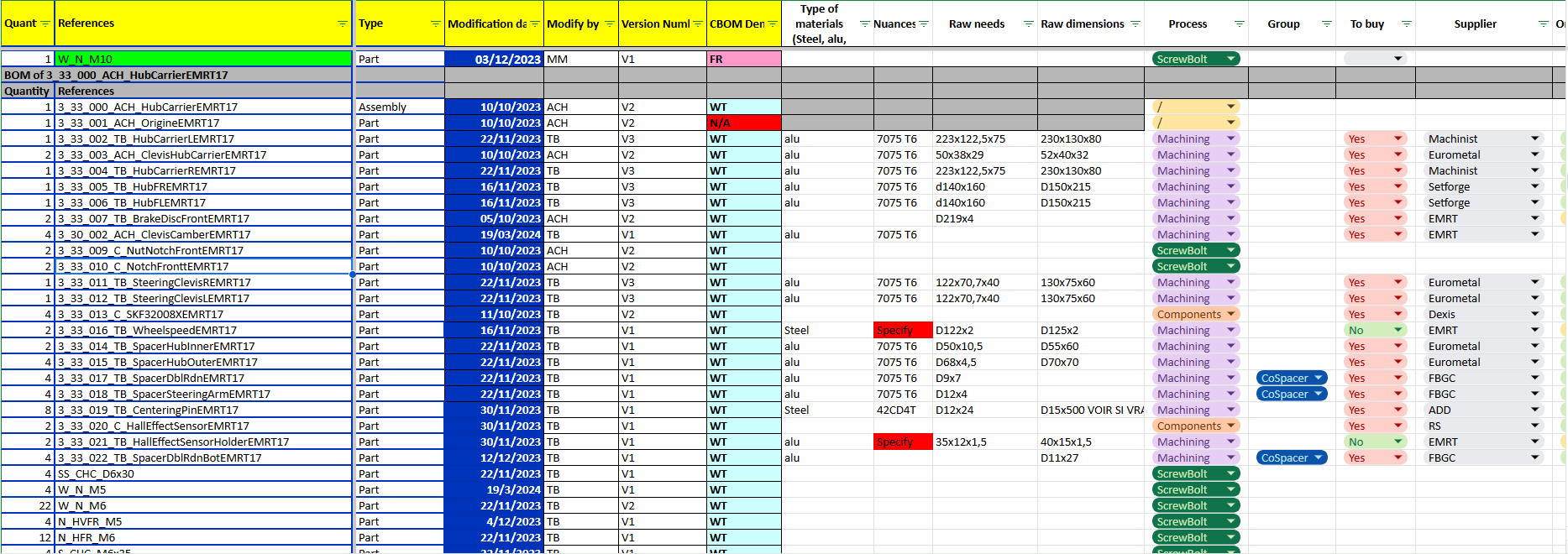Open No dropdown for 3_33_021_TB_HallEffectSensorHolderEMRT17 row

1398,442
